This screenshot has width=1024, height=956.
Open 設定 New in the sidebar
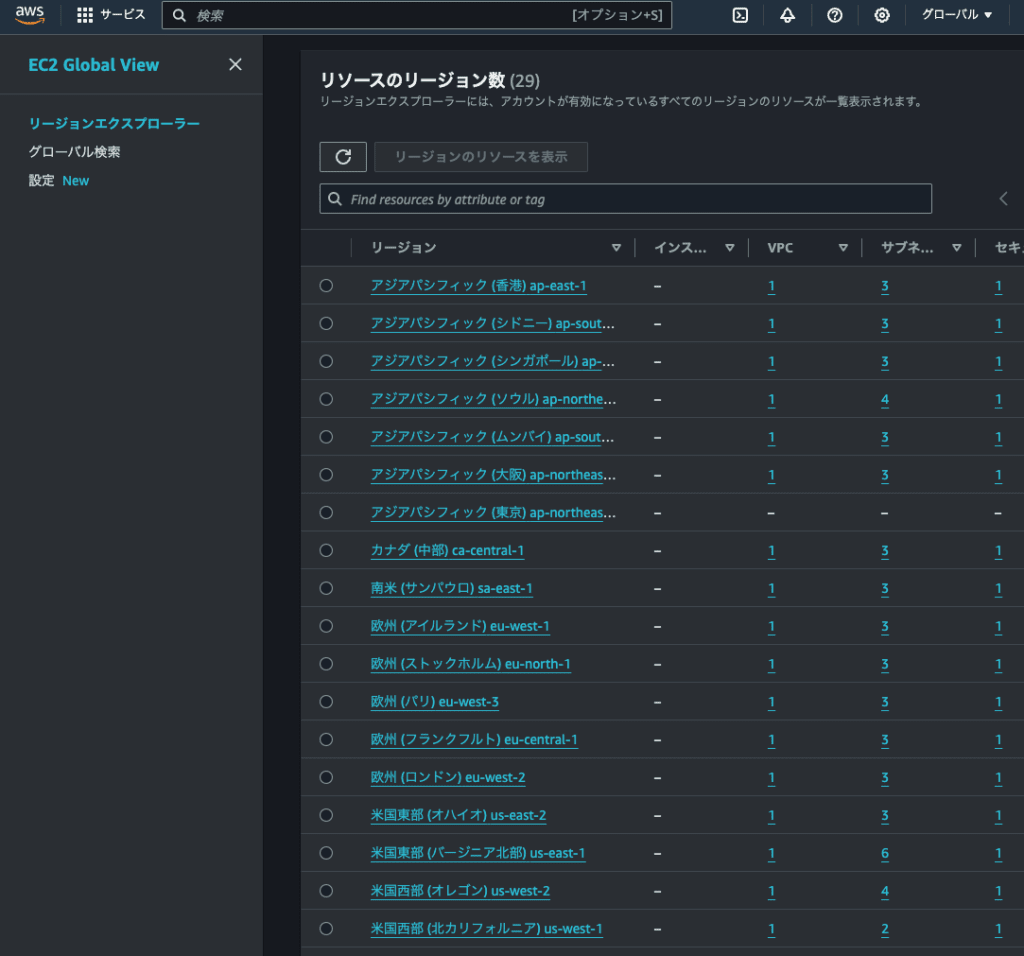pos(59,180)
